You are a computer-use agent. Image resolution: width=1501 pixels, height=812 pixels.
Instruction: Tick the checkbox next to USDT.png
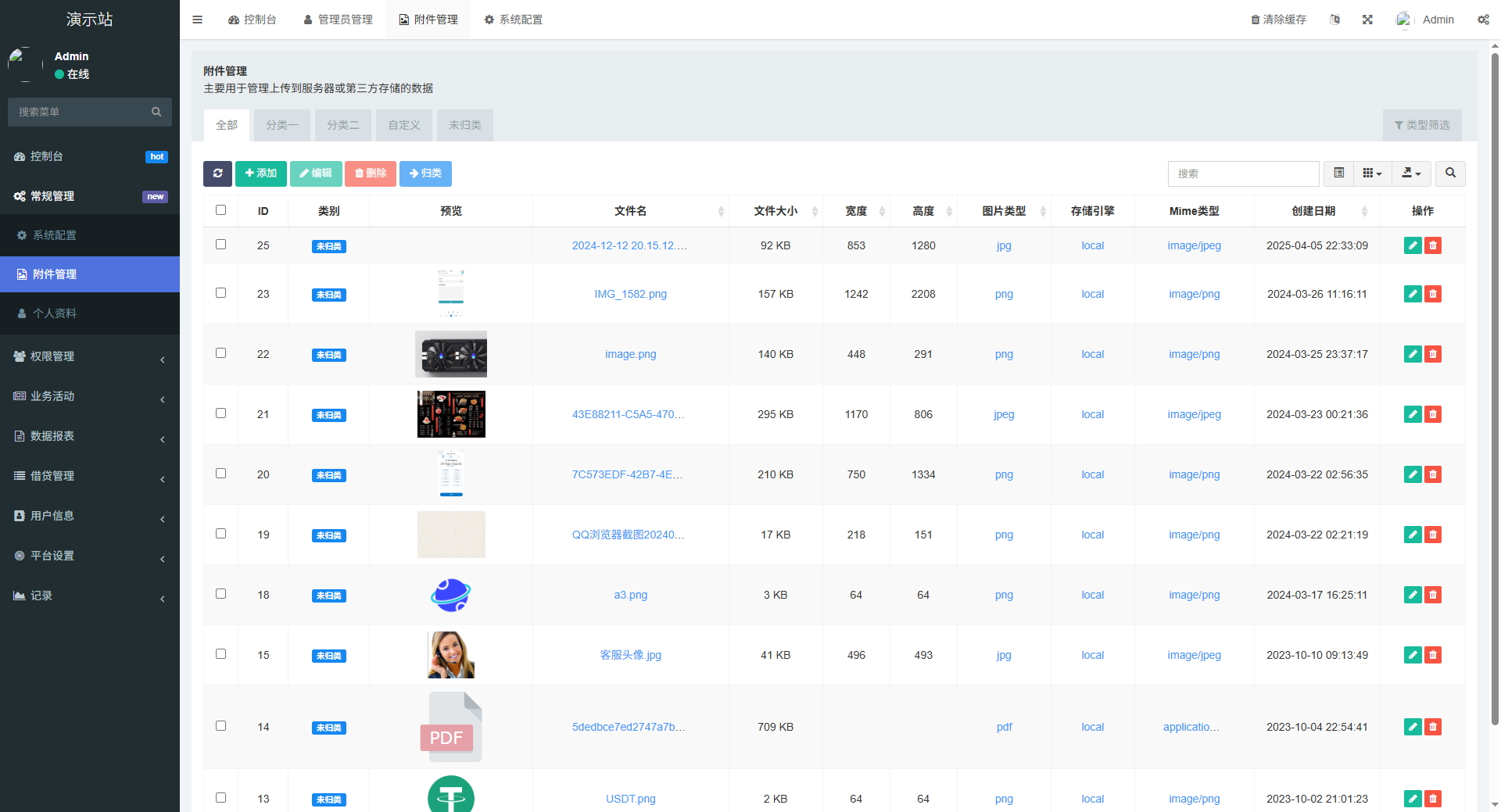221,797
